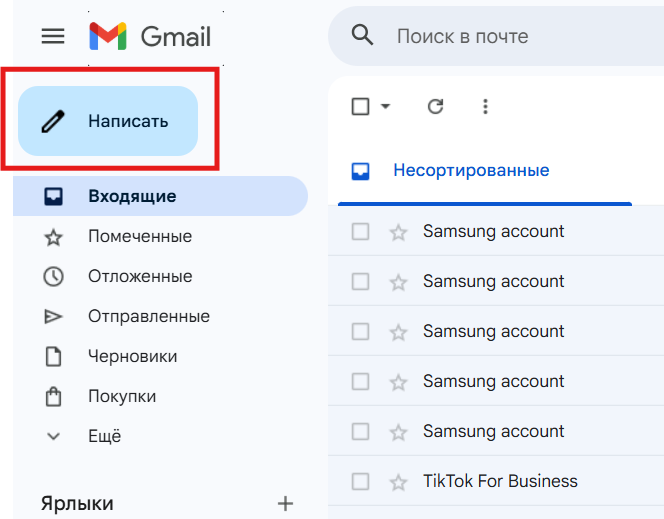Screen dimensions: 664x519
Task: Select the TikTok For Business email checkbox
Action: tap(360, 481)
